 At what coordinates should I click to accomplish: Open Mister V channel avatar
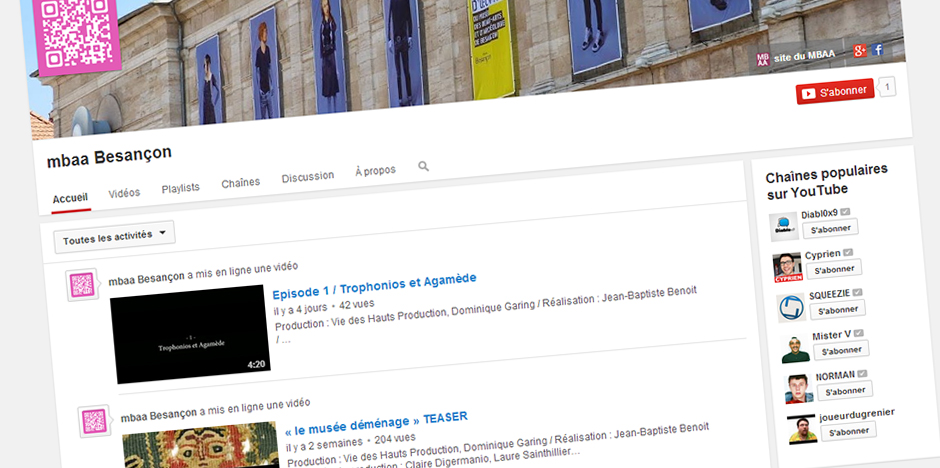click(x=796, y=349)
